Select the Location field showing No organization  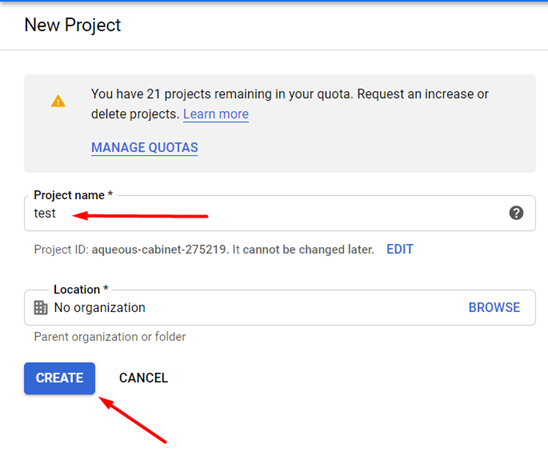click(280, 308)
